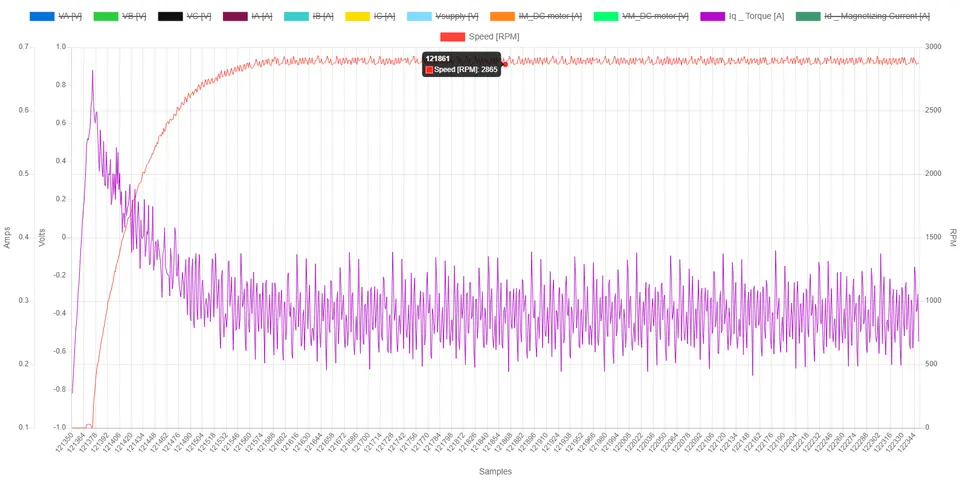Click the 'RPM' right axis title
This screenshot has width=960, height=480.
952,238
